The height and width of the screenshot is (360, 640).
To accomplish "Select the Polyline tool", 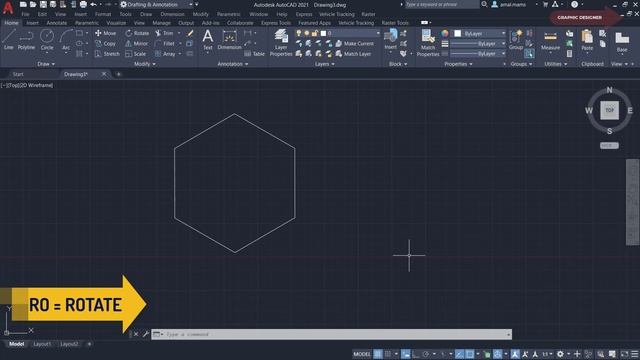I will pos(26,40).
